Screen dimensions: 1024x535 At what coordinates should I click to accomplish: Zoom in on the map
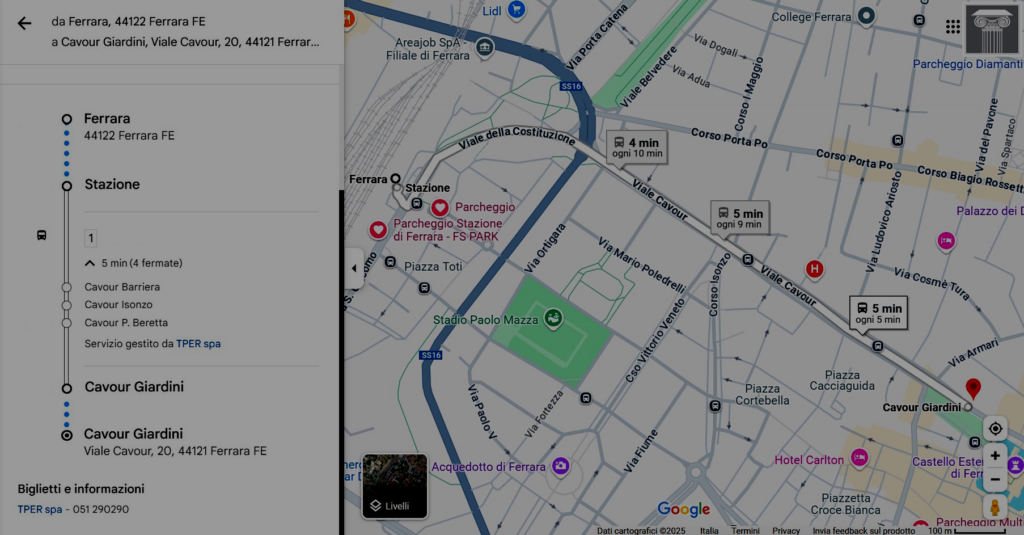pyautogui.click(x=995, y=455)
